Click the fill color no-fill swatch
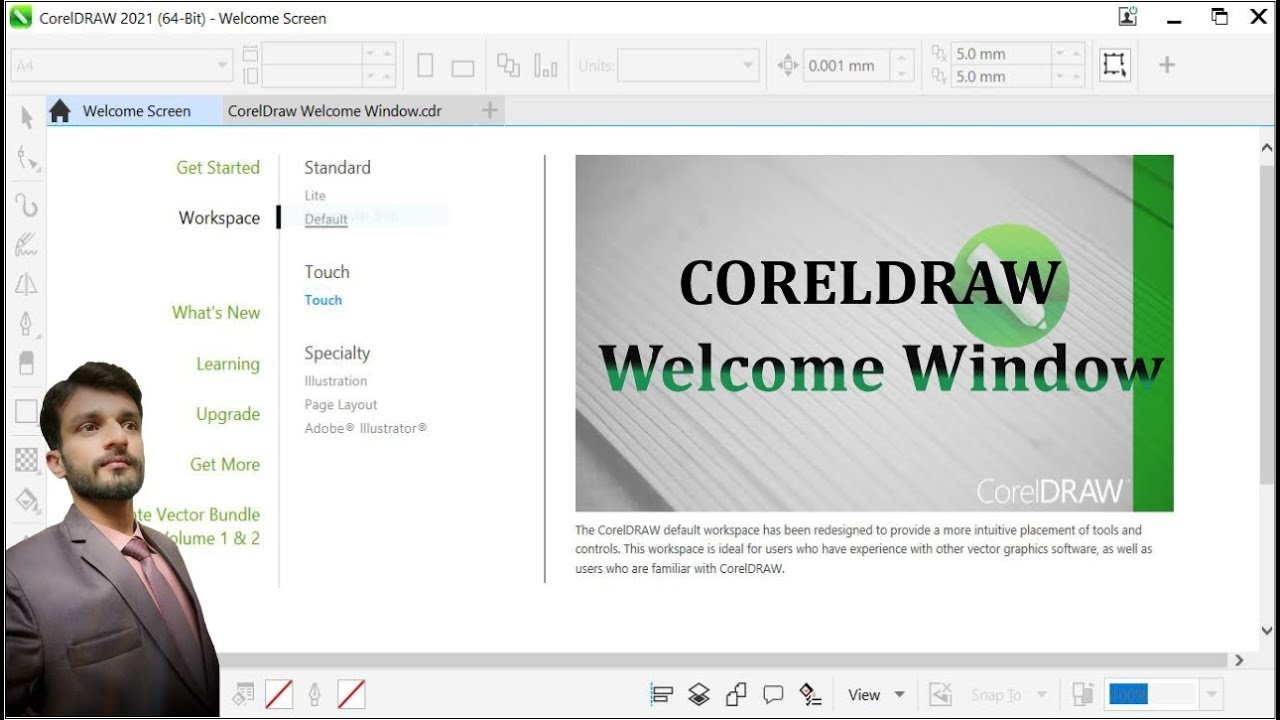The height and width of the screenshot is (720, 1280). 279,694
